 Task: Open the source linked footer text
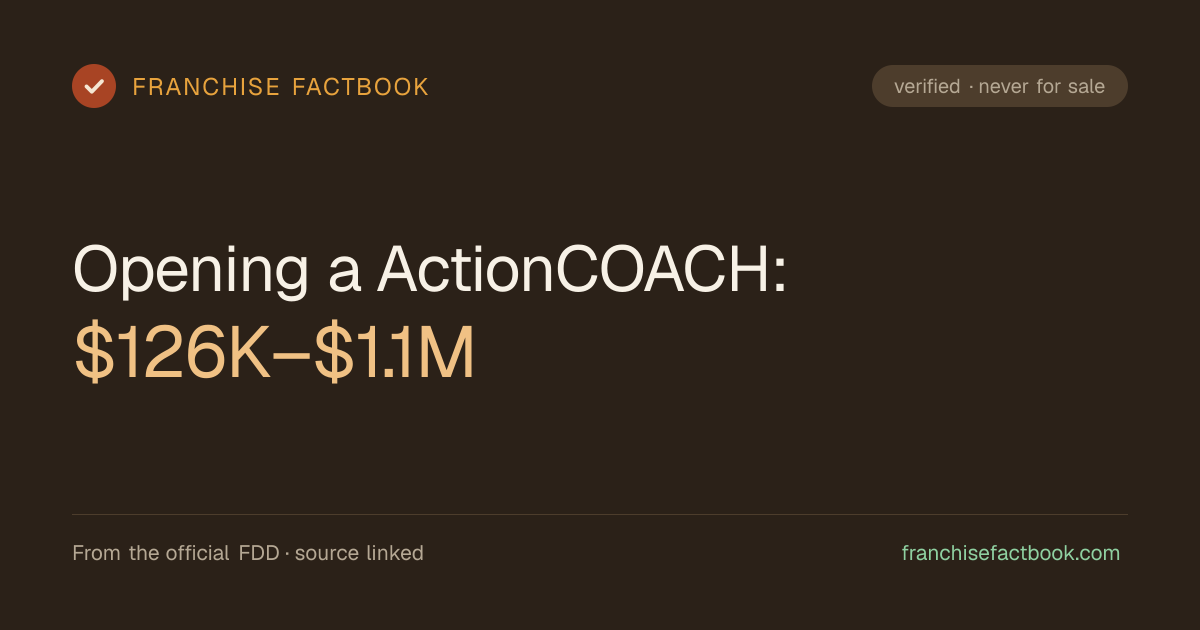359,553
